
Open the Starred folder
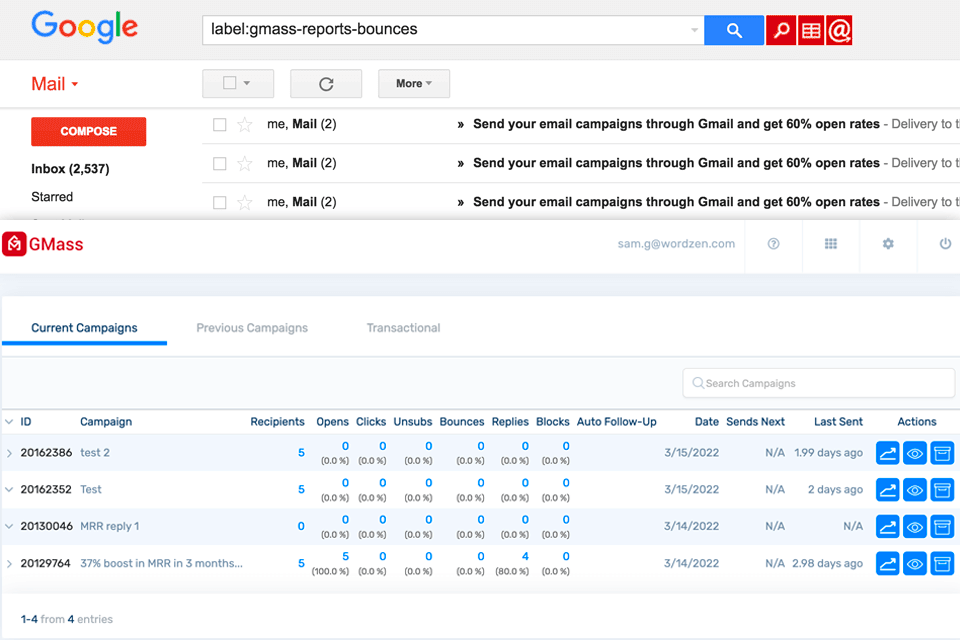[52, 197]
